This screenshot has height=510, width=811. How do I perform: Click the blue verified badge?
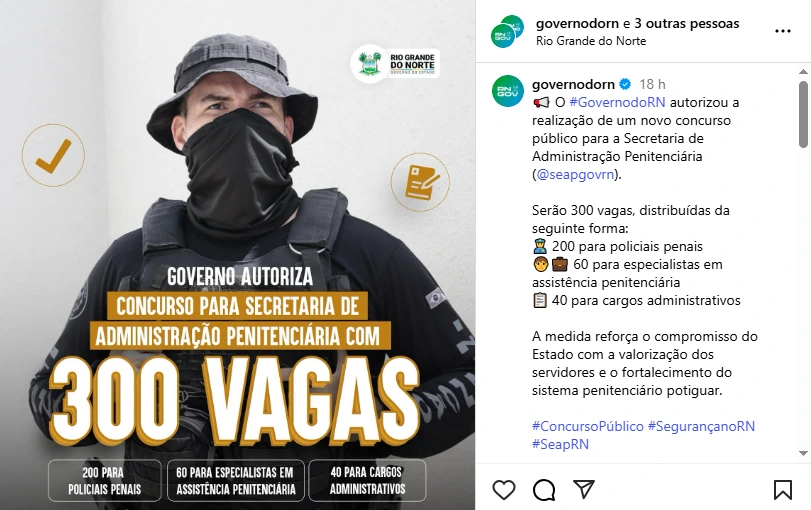pos(625,84)
